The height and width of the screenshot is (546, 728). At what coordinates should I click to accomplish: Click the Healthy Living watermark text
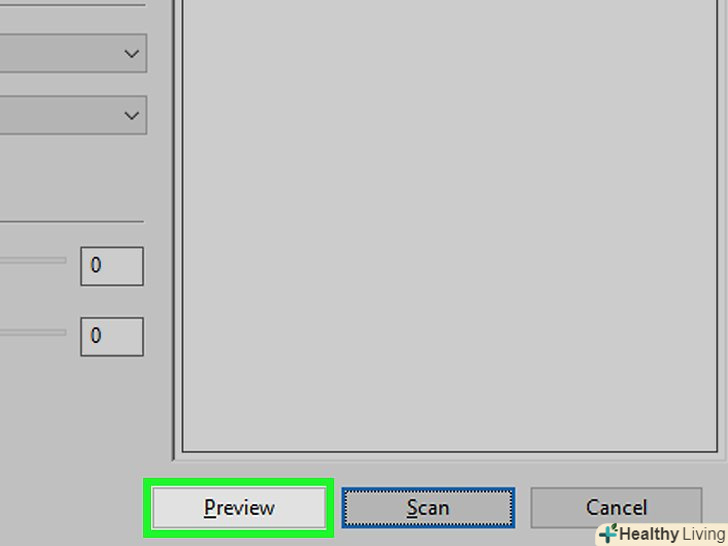[x=672, y=534]
